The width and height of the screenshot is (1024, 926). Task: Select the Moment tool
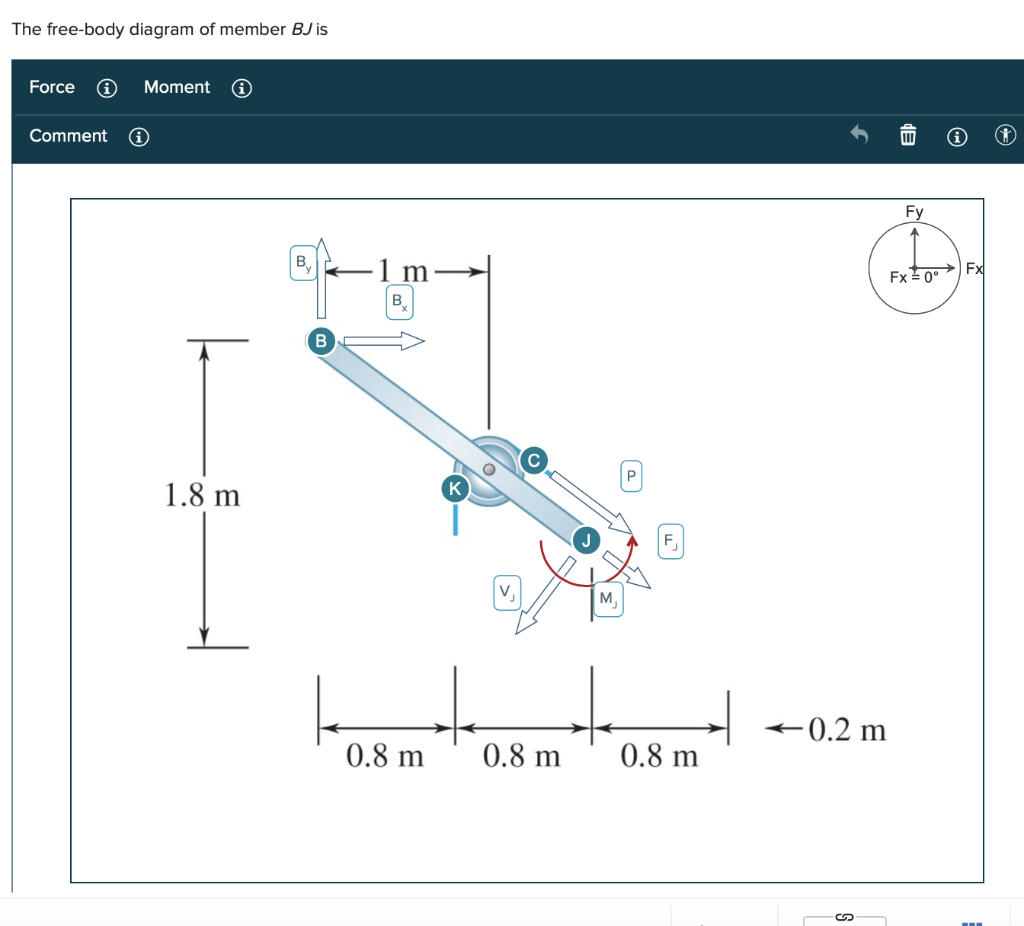[x=177, y=87]
